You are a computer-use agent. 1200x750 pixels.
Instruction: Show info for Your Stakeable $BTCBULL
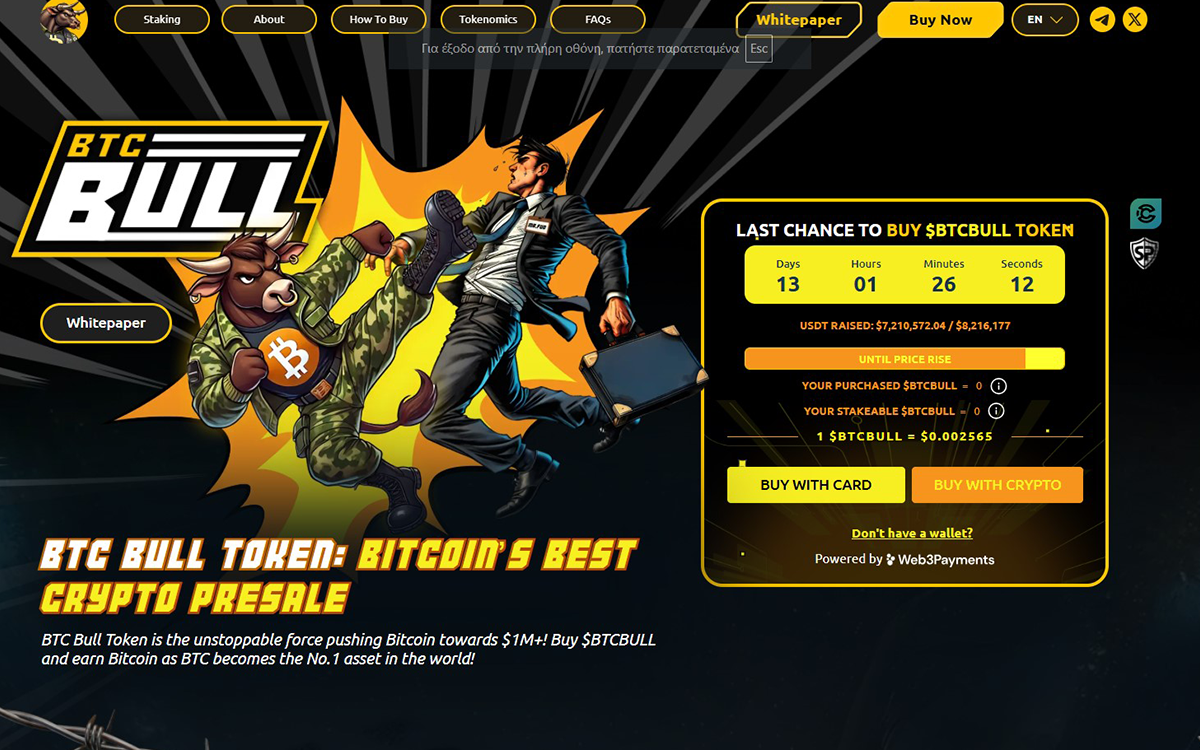click(996, 411)
